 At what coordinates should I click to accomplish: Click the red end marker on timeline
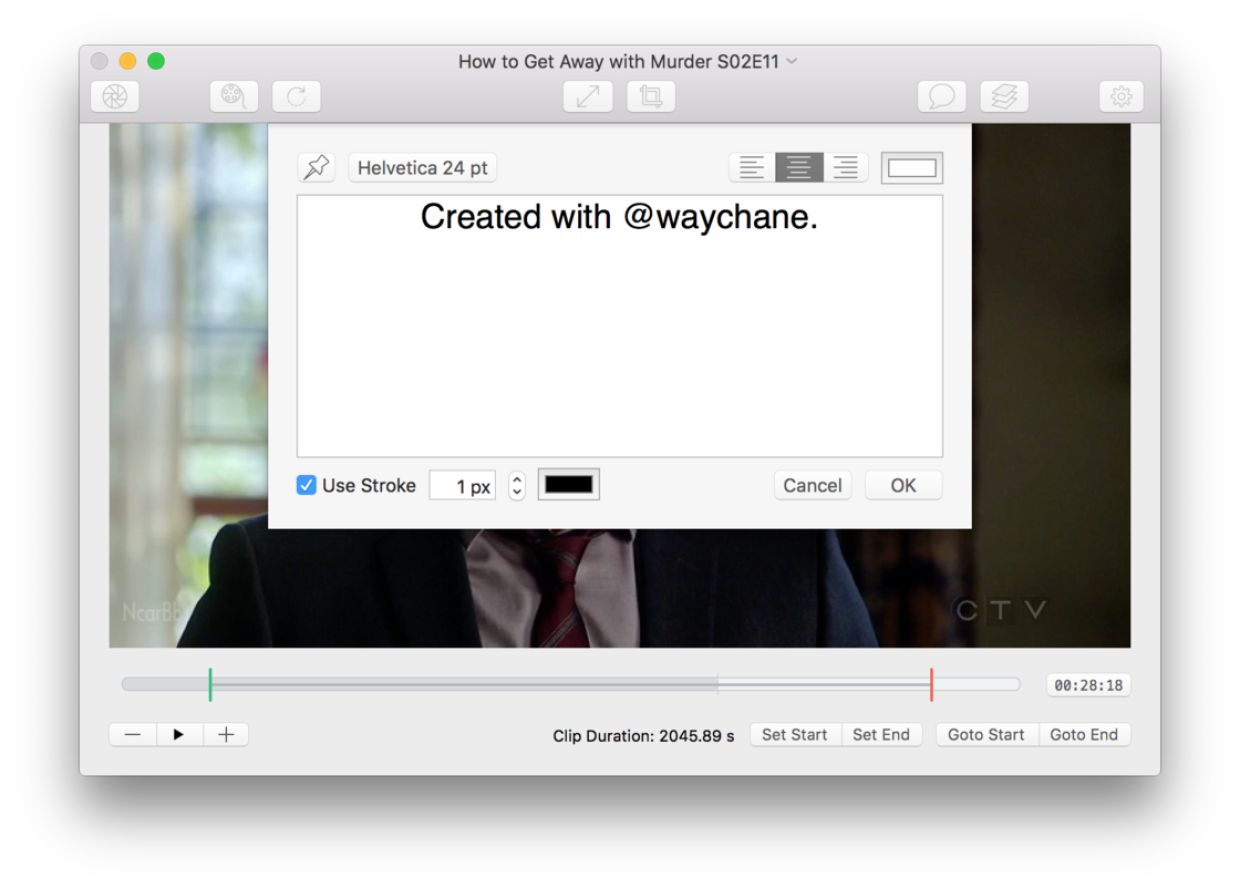pos(931,685)
